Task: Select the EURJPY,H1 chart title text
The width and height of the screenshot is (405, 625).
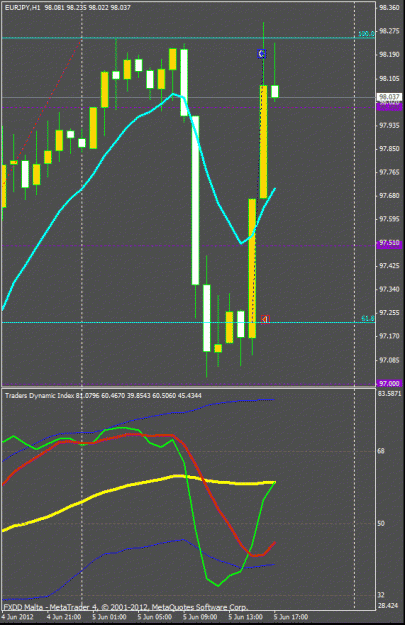Action: (23, 8)
